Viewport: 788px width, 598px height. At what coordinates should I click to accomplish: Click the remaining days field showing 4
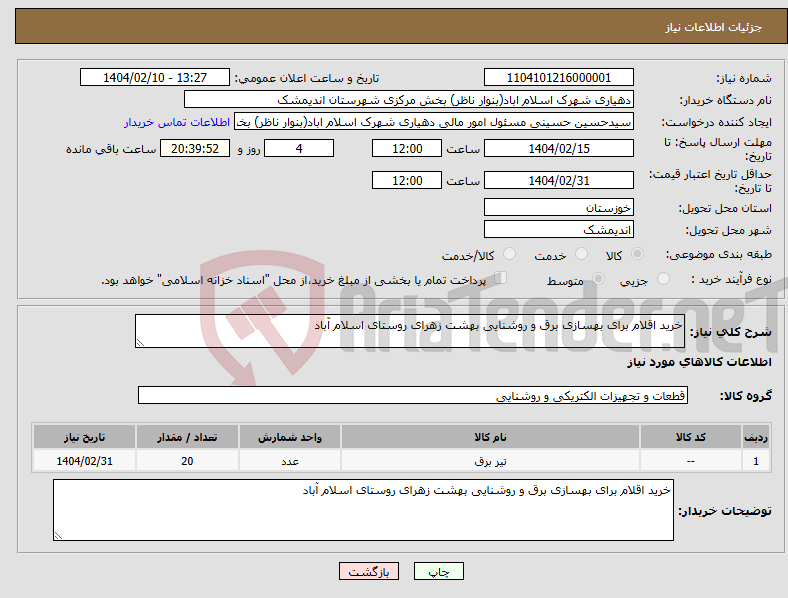coord(299,148)
